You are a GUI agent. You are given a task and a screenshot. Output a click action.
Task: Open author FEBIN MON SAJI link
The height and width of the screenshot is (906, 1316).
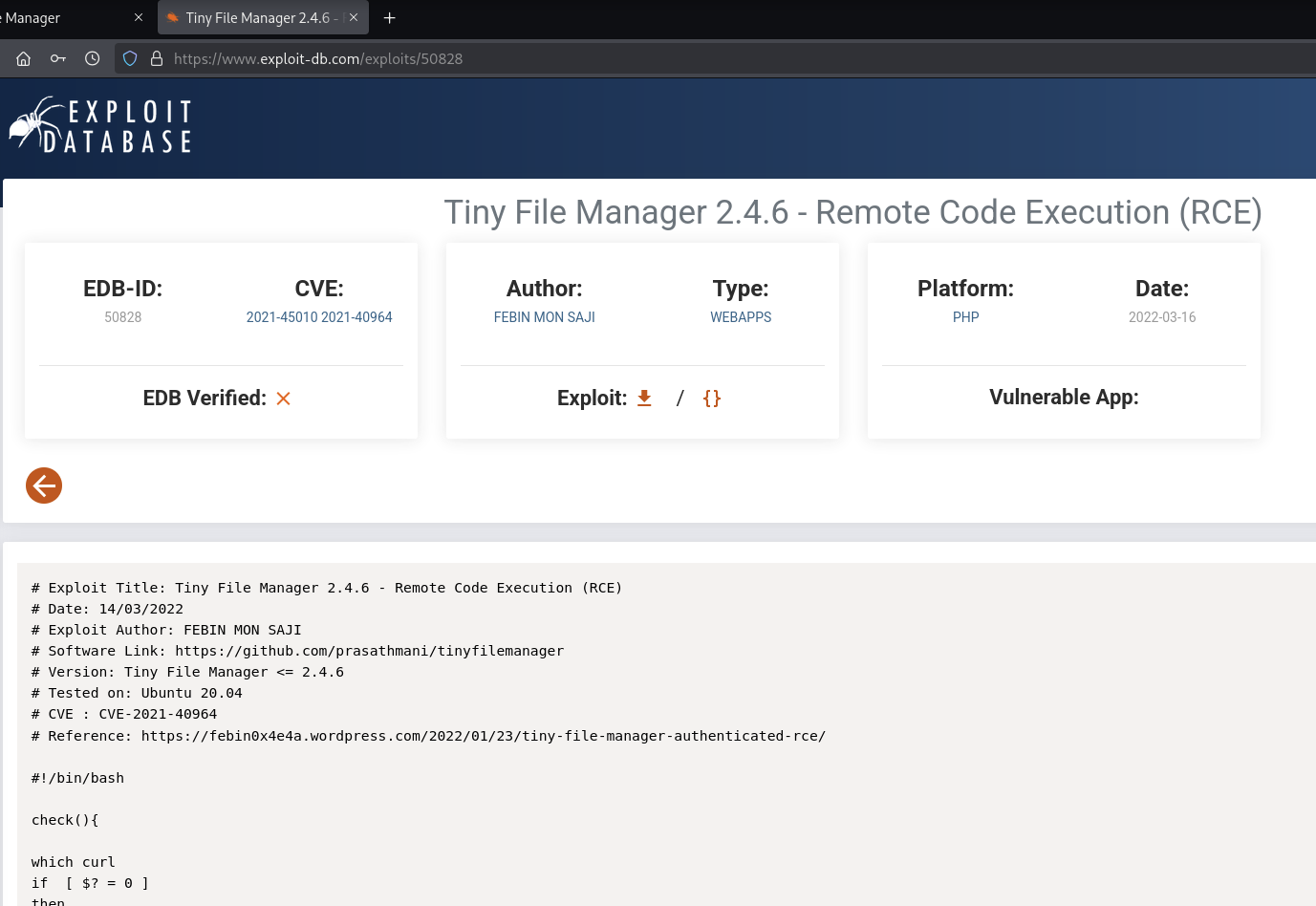tap(544, 317)
